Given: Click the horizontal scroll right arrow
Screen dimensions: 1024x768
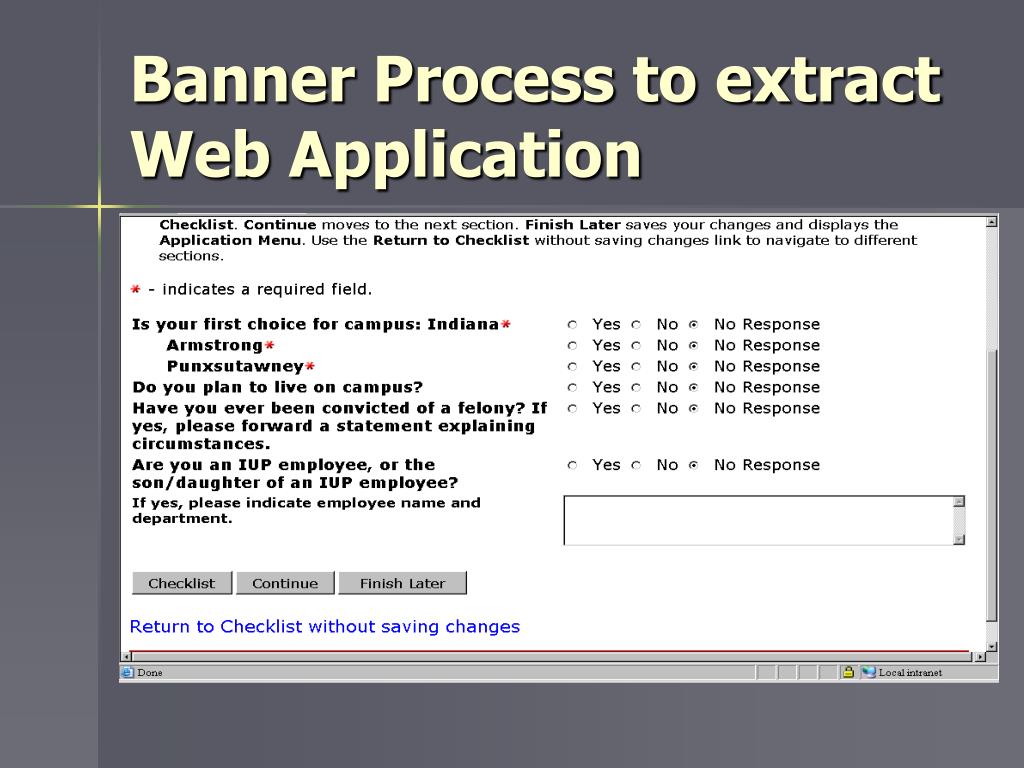Looking at the screenshot, I should click(x=979, y=656).
